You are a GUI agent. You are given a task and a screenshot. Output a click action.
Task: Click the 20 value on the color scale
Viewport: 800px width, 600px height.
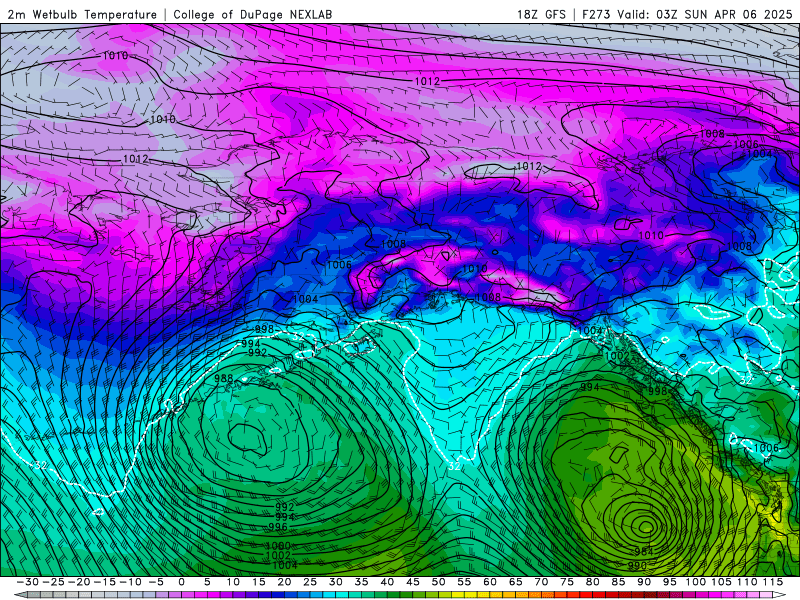tap(284, 582)
